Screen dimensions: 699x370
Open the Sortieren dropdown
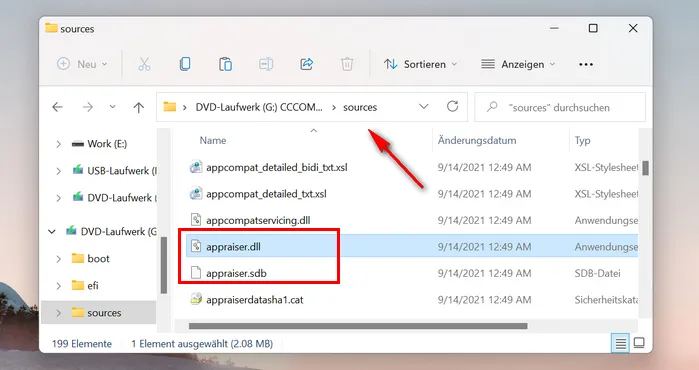(x=420, y=64)
